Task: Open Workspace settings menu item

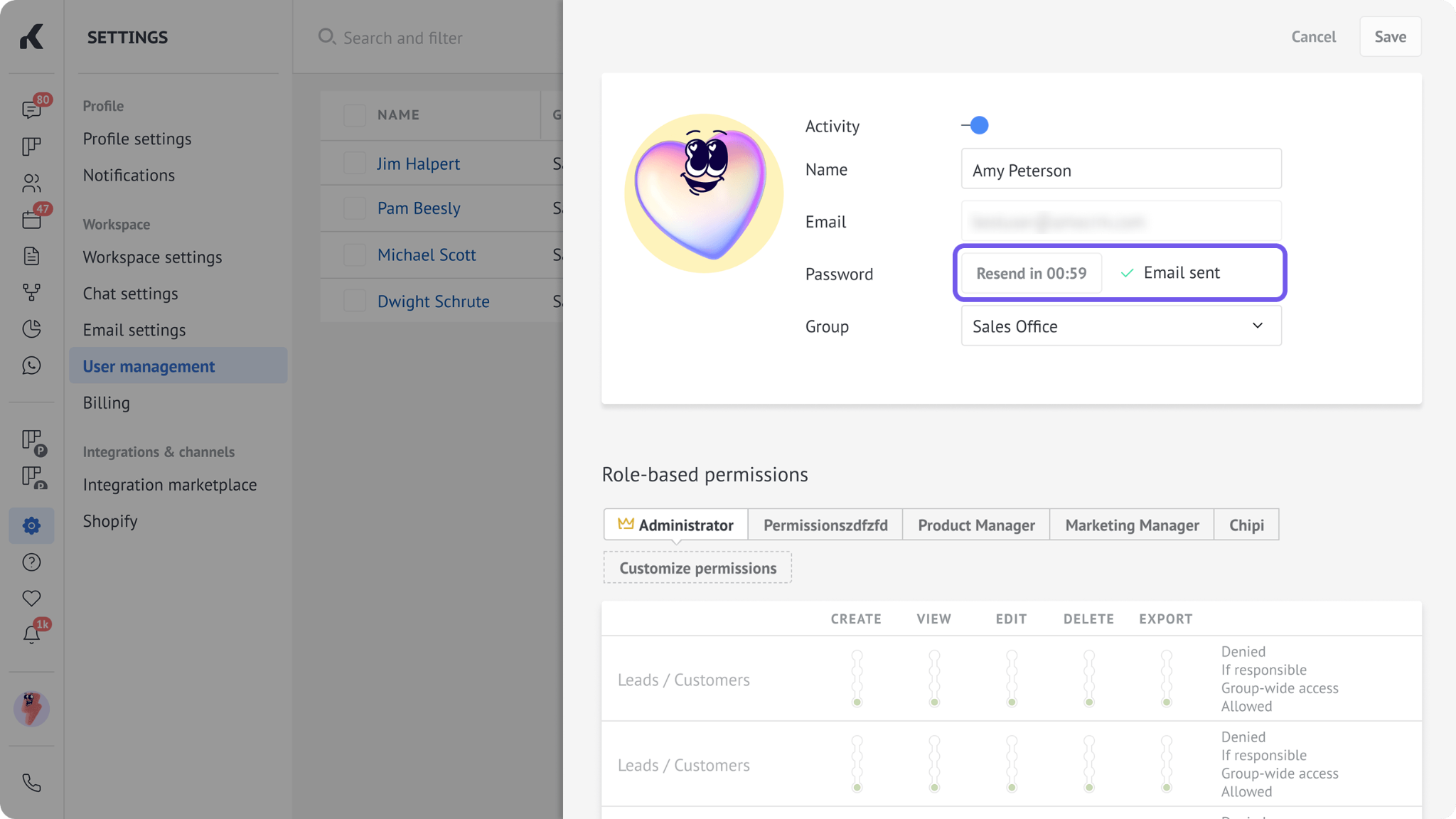Action: (x=152, y=257)
